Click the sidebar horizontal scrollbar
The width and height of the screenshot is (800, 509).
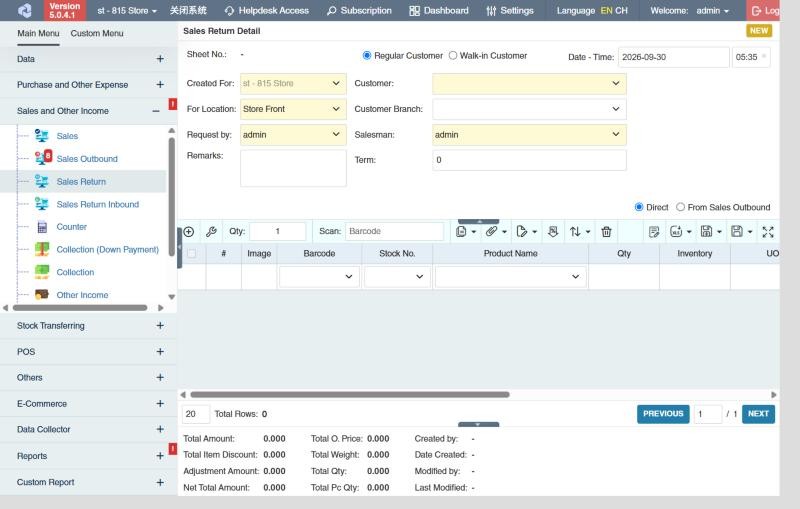pos(80,308)
